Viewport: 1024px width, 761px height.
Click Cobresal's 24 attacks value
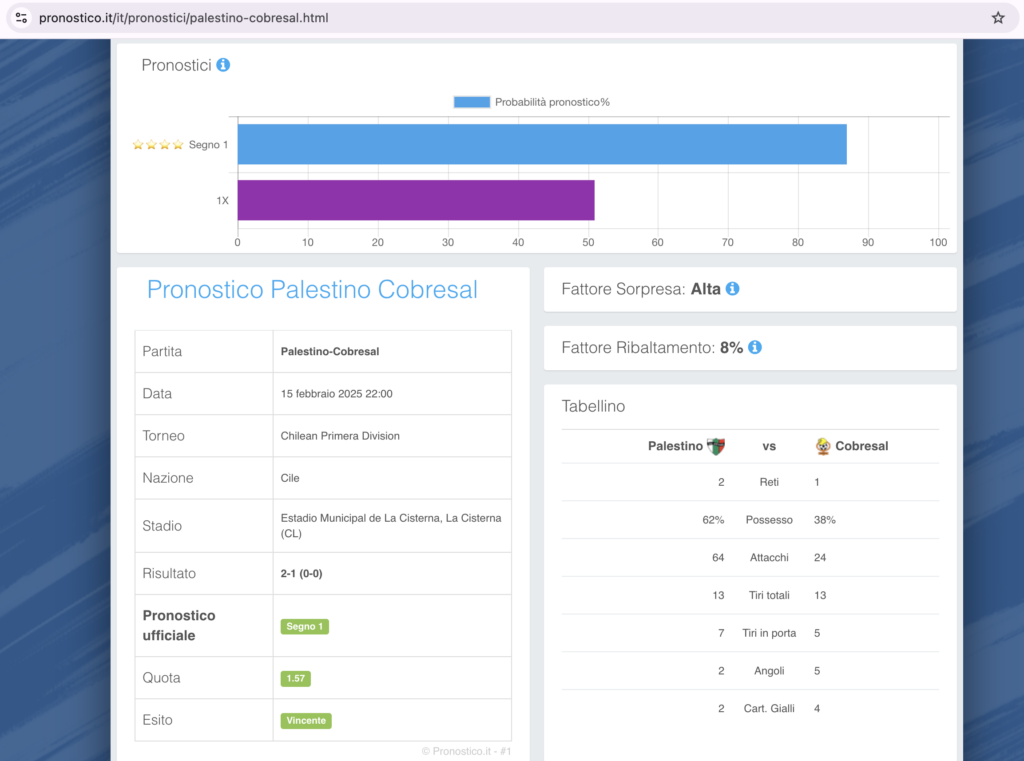pyautogui.click(x=820, y=558)
